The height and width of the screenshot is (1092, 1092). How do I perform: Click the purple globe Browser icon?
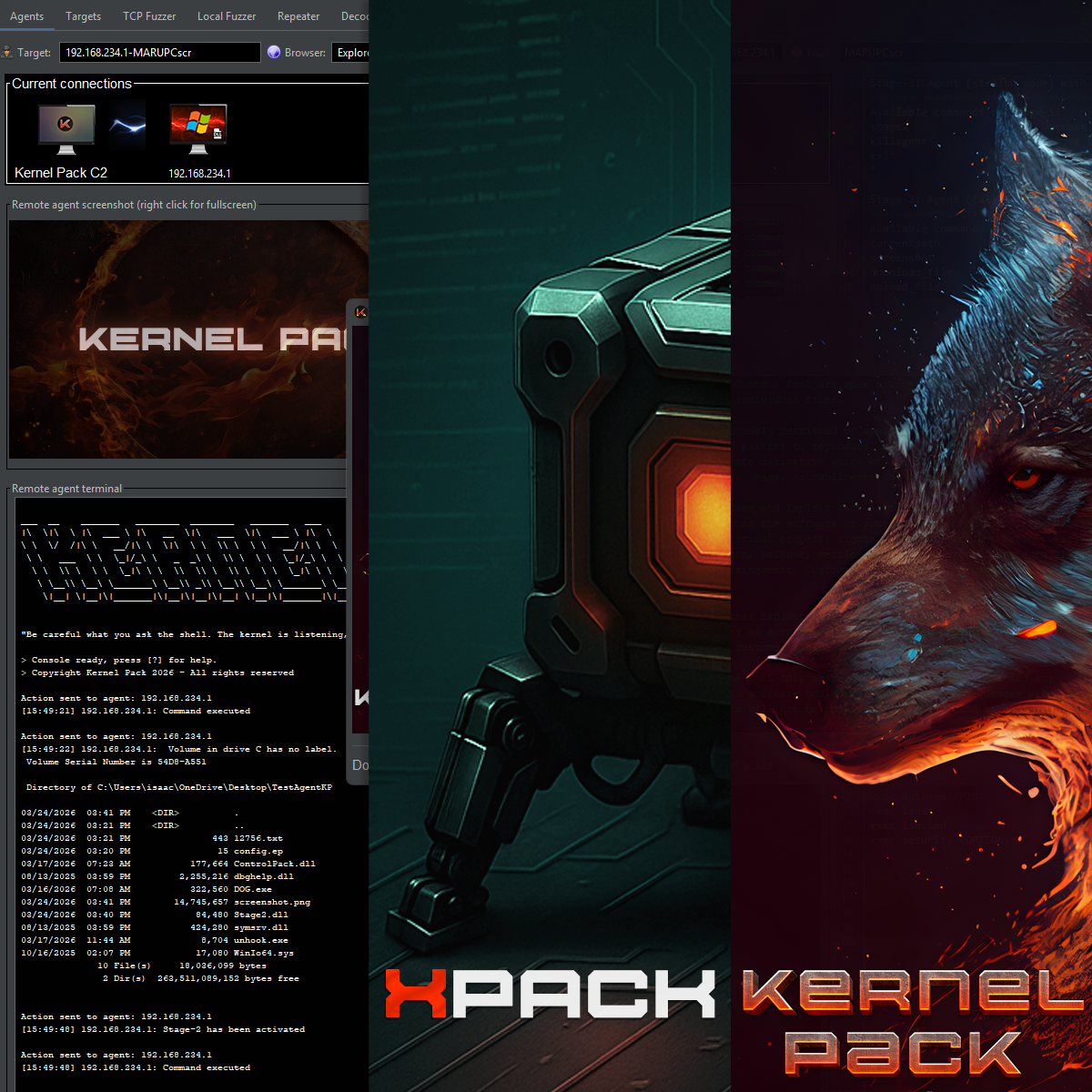(x=274, y=52)
